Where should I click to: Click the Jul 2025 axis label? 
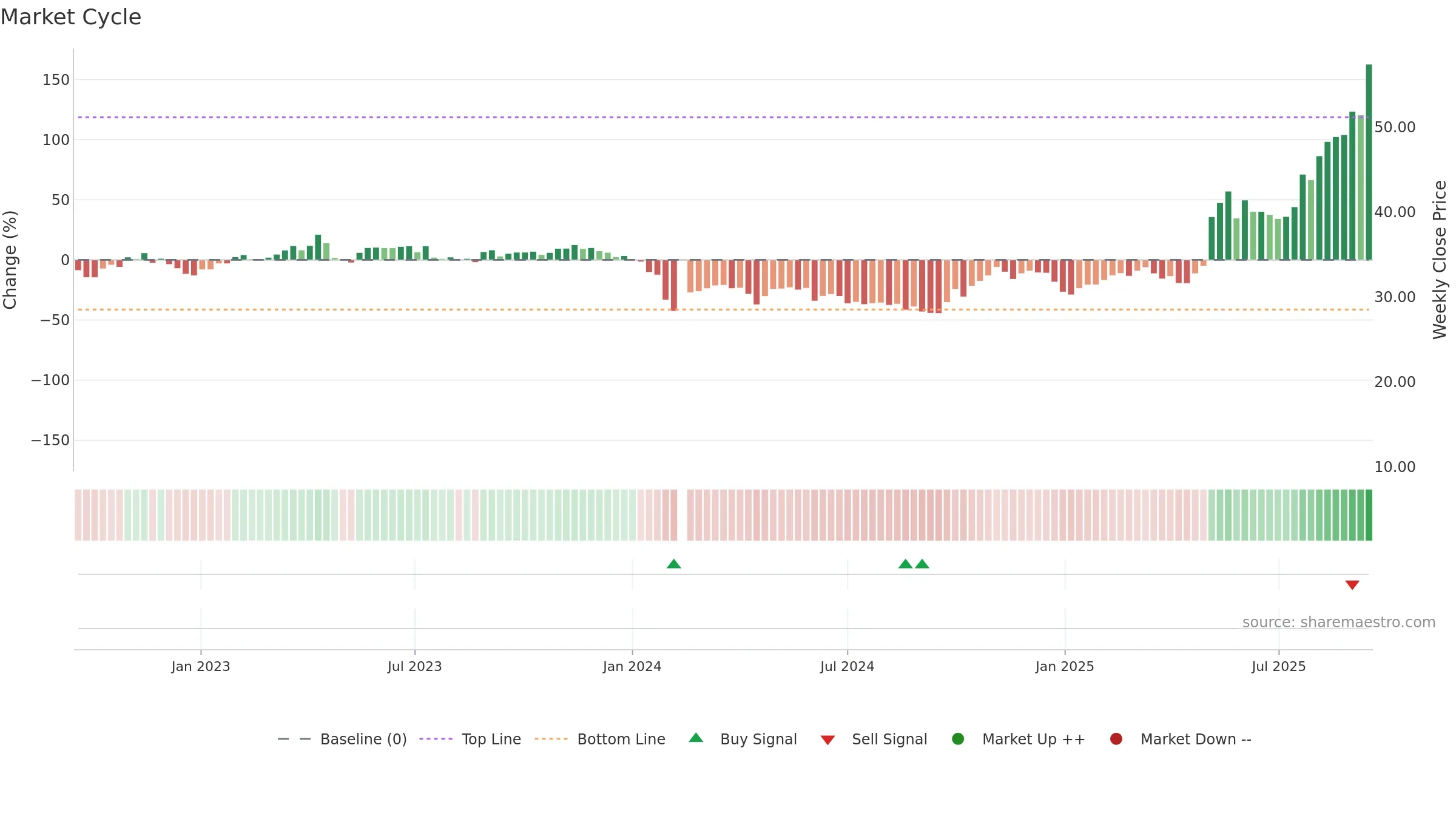1279,666
